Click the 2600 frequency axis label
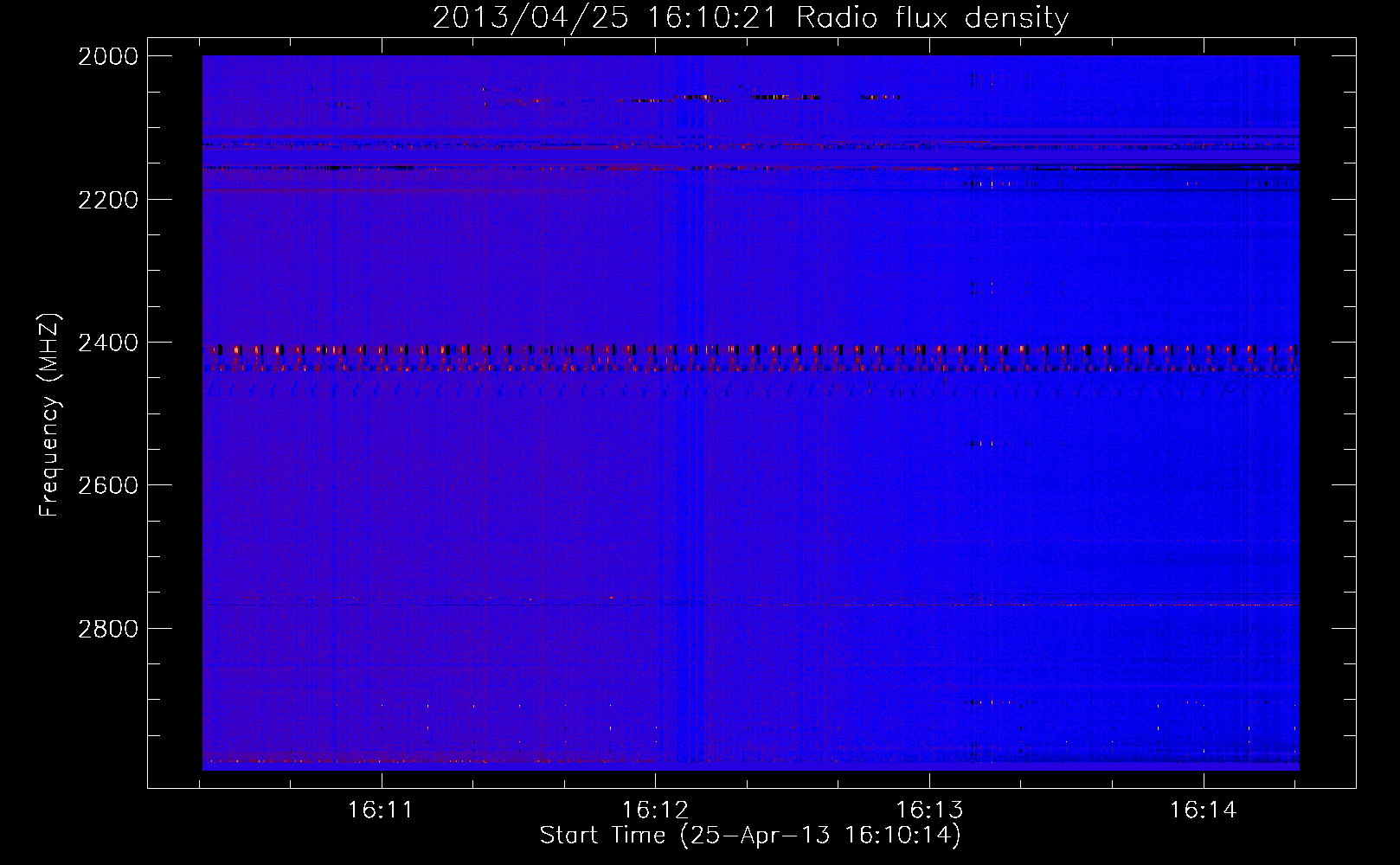The width and height of the screenshot is (1400, 865). pos(108,485)
